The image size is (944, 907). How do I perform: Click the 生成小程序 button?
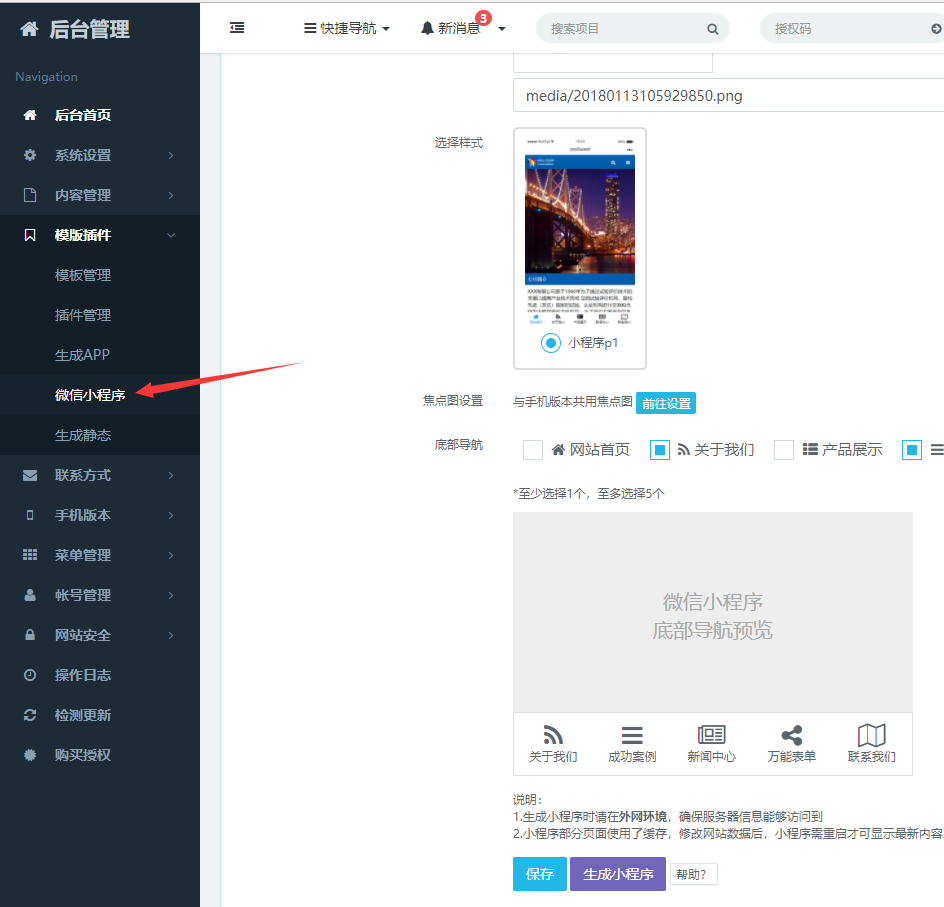(617, 874)
